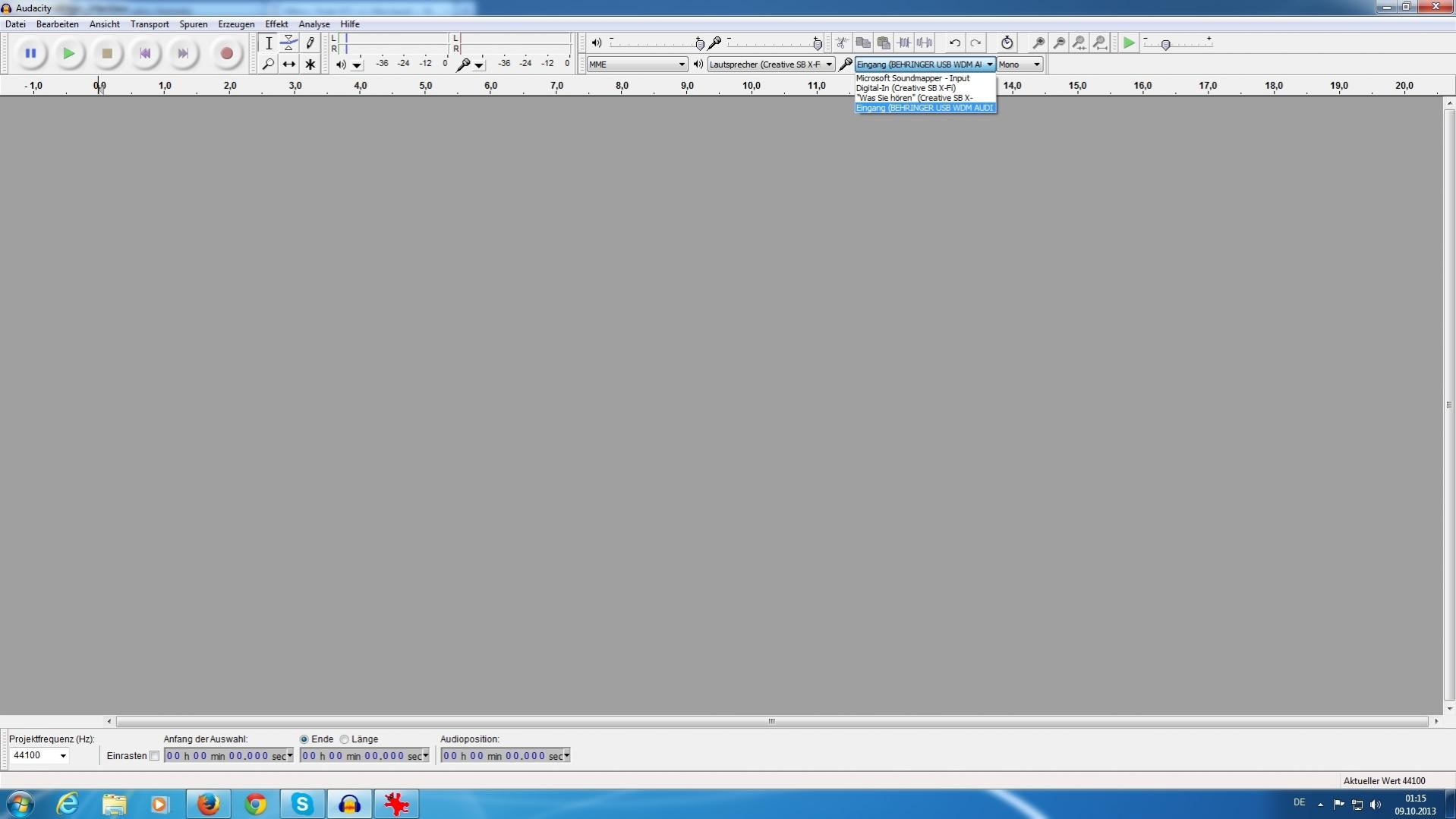Click the Sync-Lock tracks clock icon

(1007, 43)
